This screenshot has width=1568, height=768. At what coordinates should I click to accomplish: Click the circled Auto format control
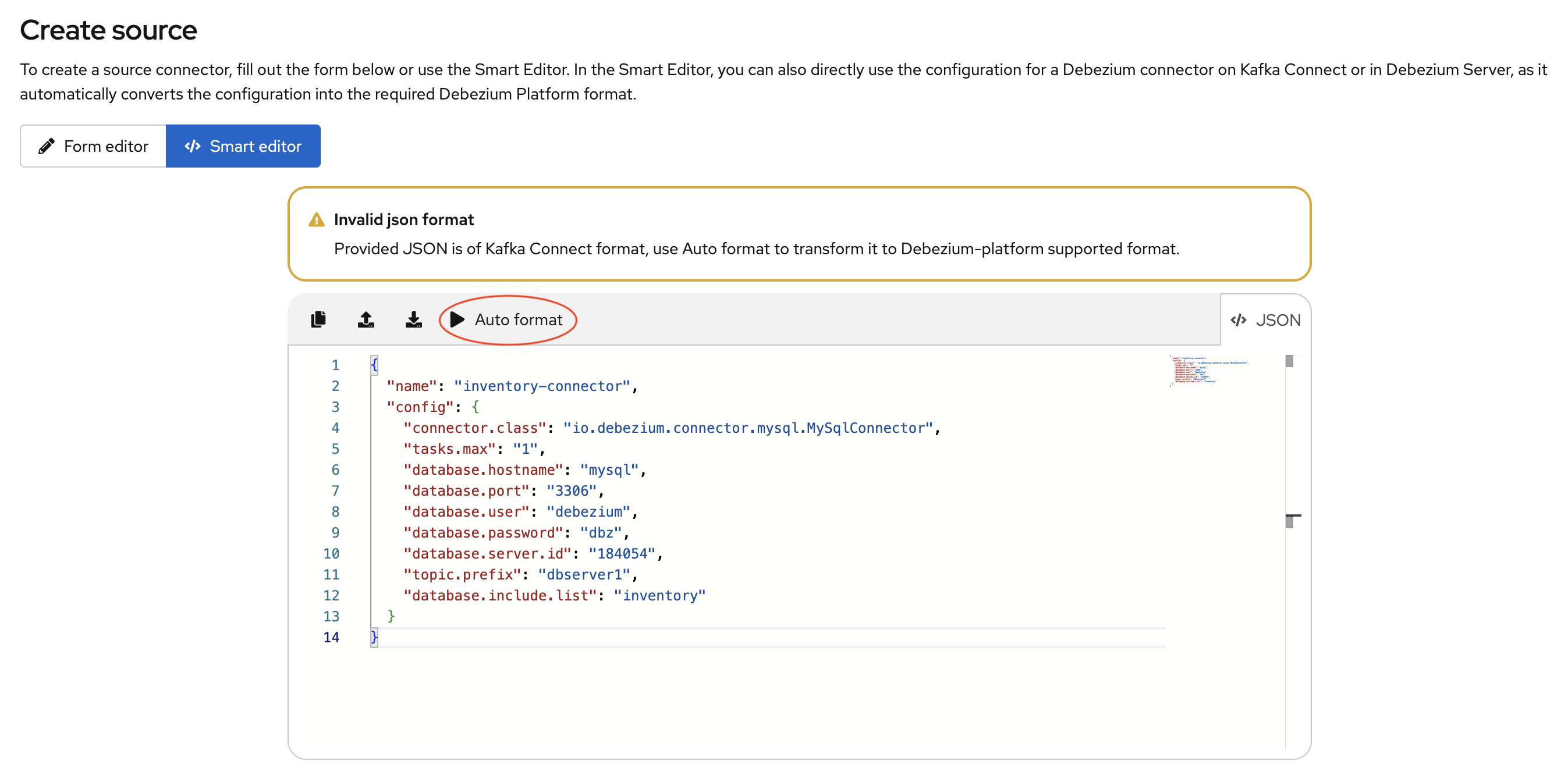(x=509, y=319)
